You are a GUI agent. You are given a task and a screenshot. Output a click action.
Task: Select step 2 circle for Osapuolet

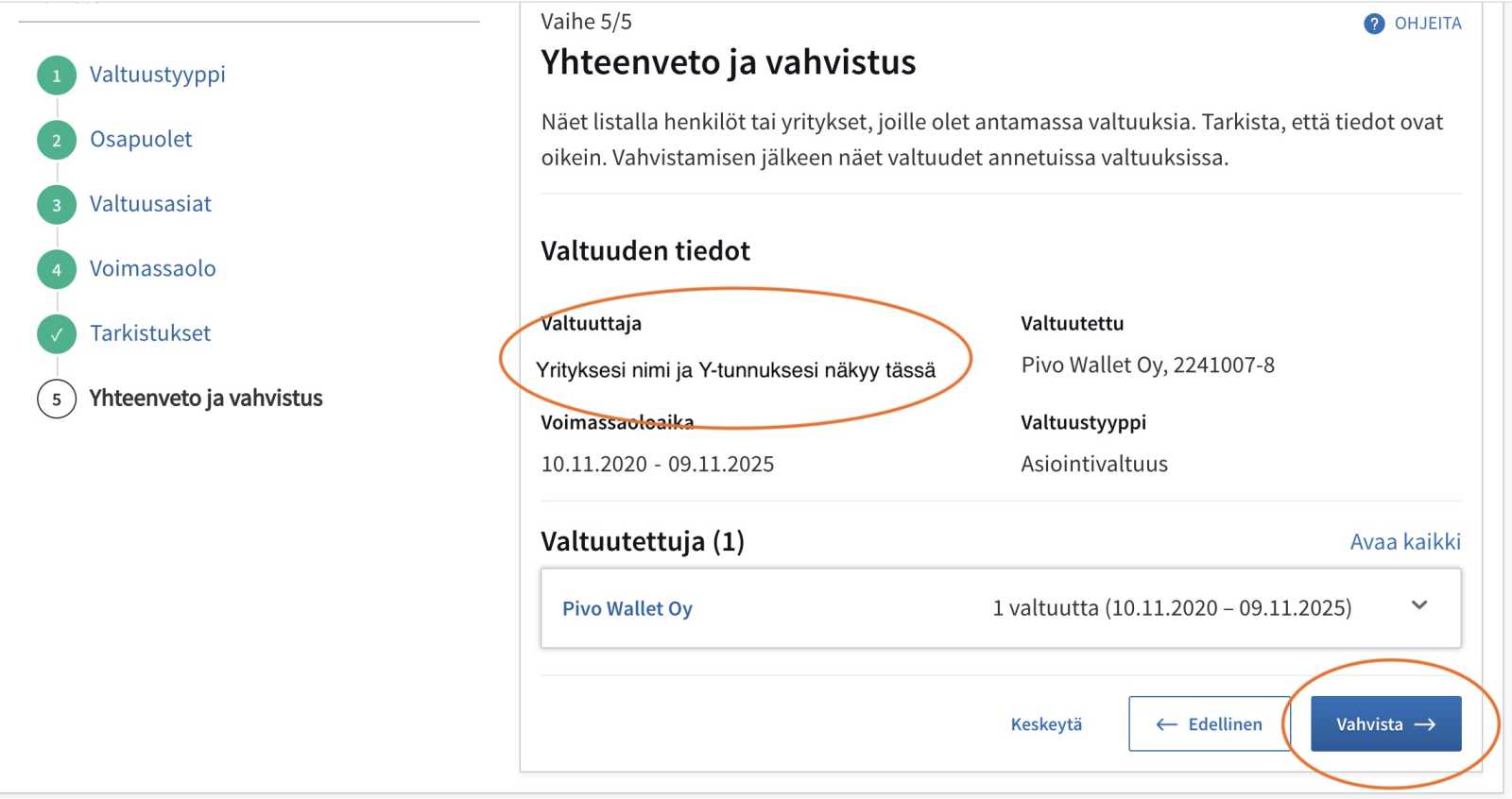(57, 140)
